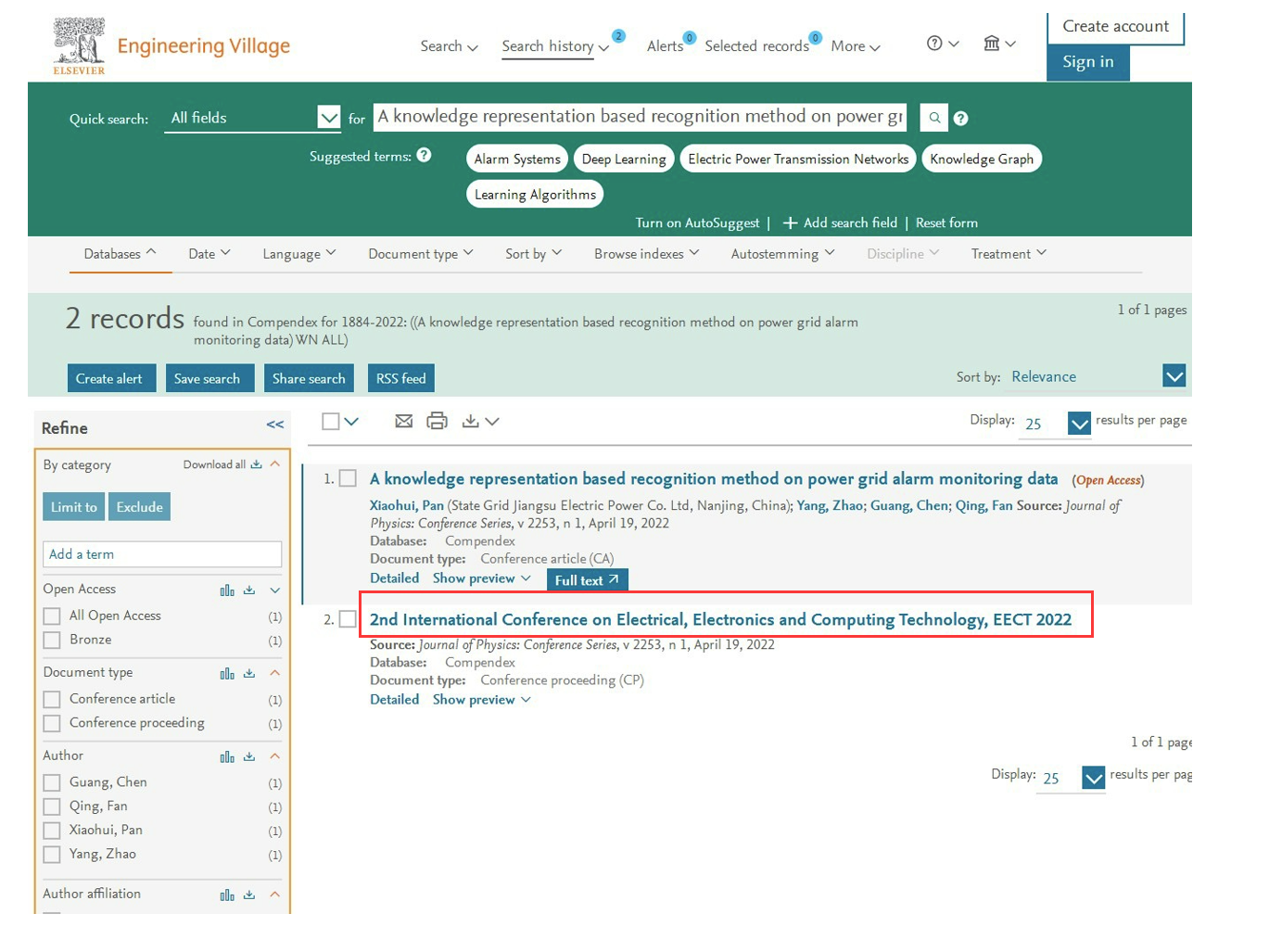Expand download options chevron
The width and height of the screenshot is (1269, 952).
[x=492, y=422]
